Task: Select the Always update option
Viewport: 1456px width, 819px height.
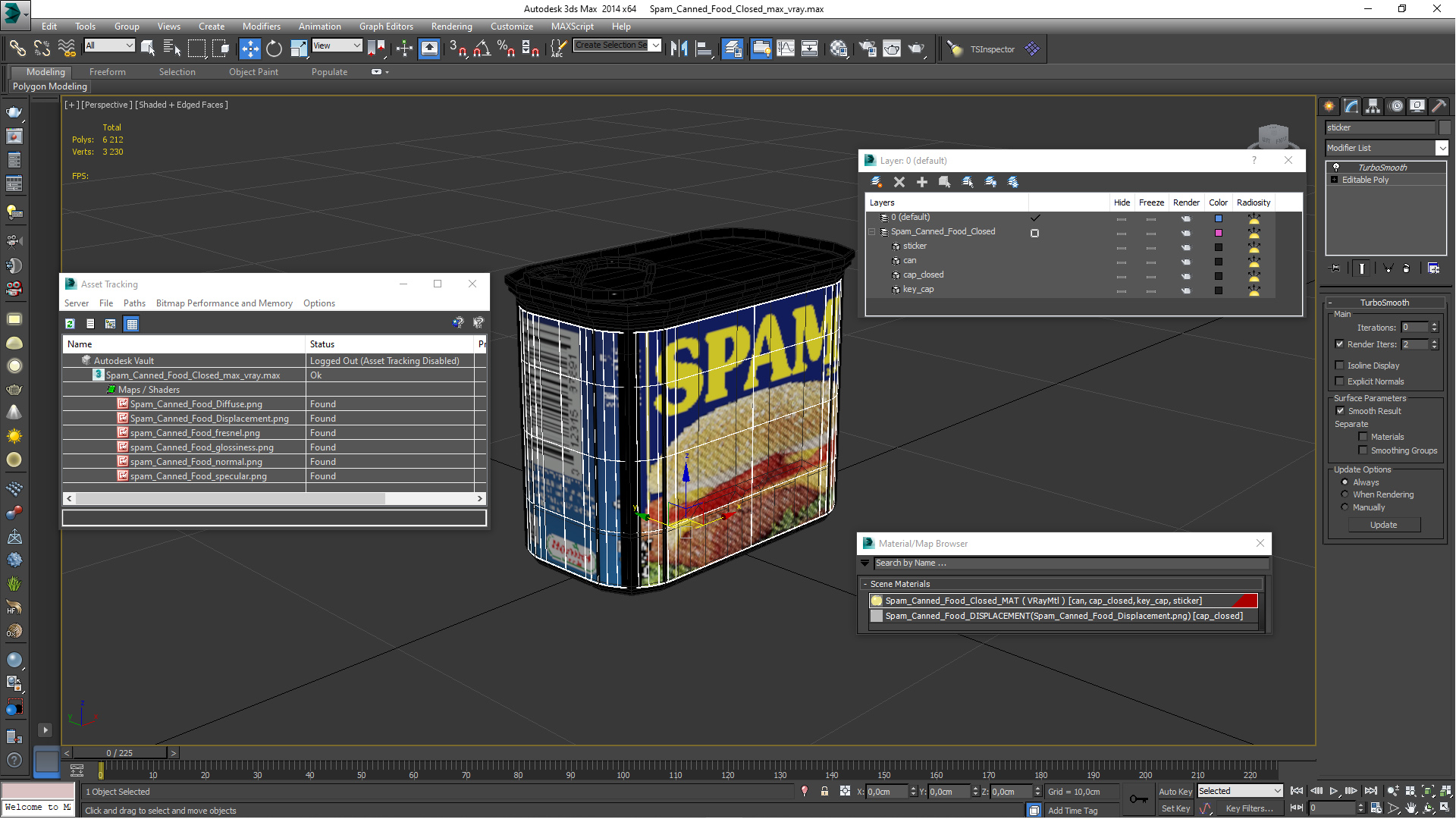Action: click(1345, 482)
